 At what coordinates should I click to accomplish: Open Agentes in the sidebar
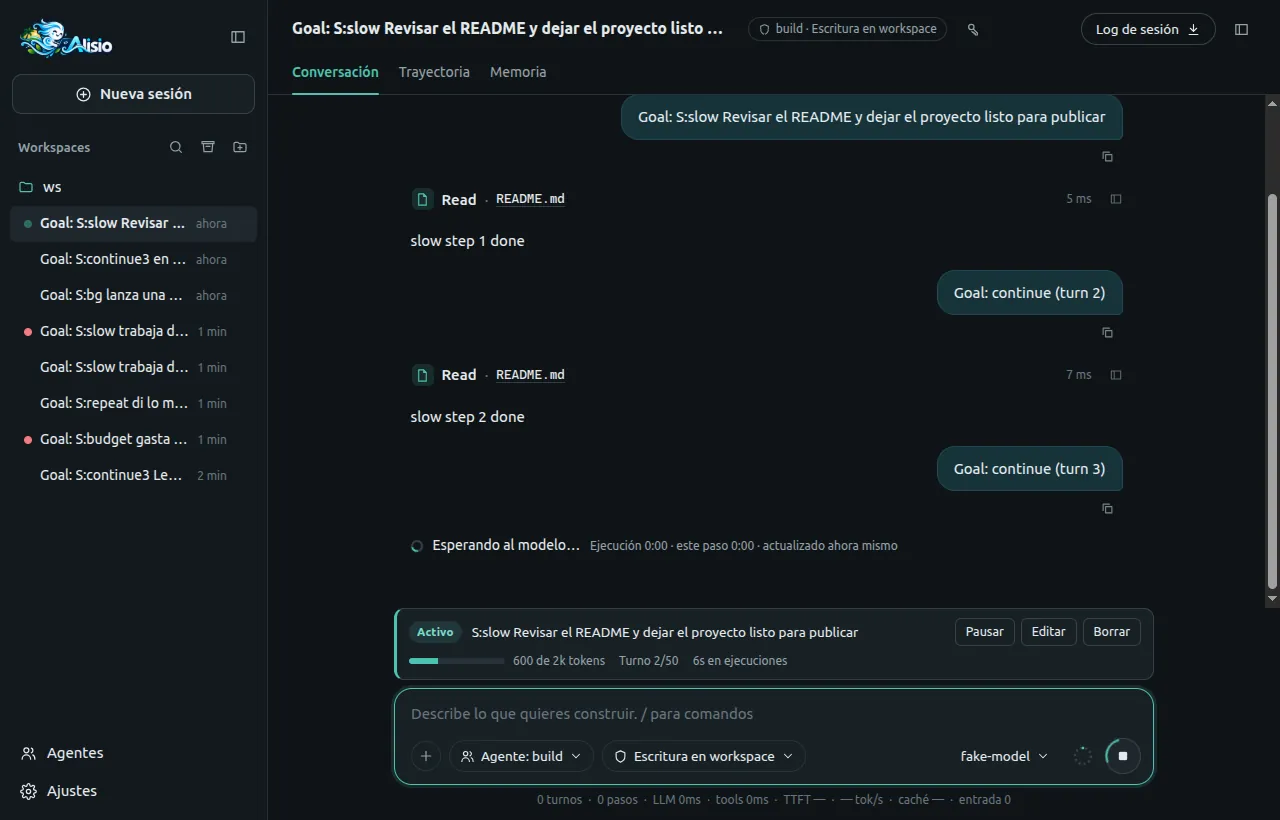133,753
